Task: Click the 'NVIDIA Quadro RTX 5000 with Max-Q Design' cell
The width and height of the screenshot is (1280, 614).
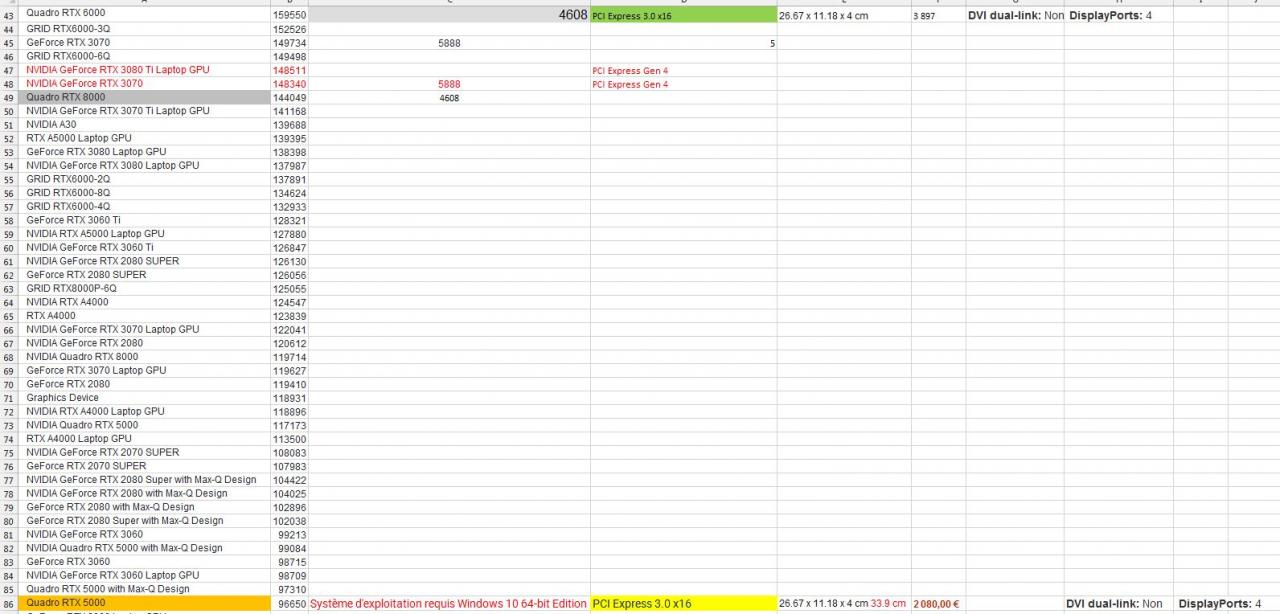Action: pos(144,548)
